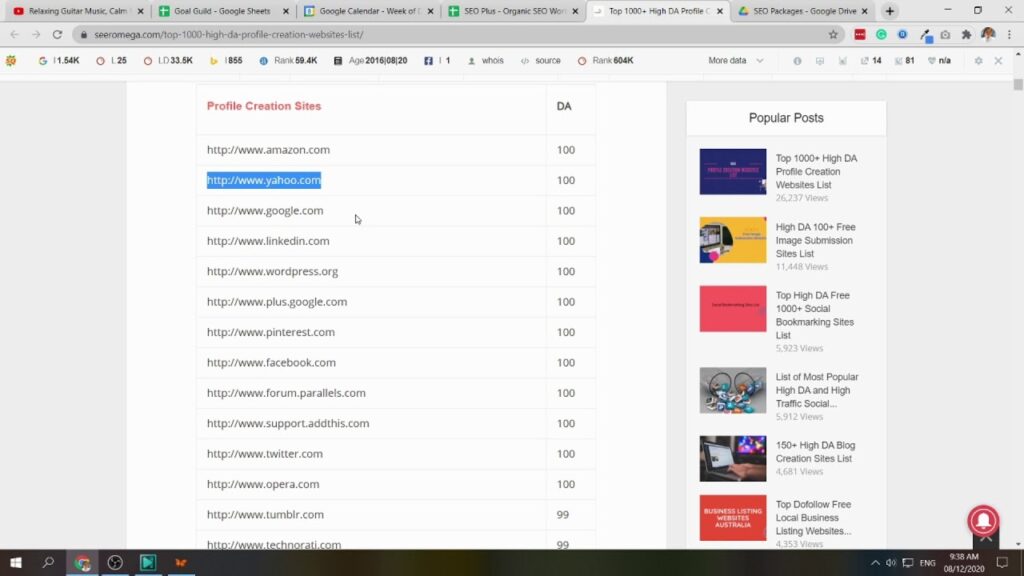Click the address bar URL field
The width and height of the screenshot is (1024, 576).
[x=457, y=35]
